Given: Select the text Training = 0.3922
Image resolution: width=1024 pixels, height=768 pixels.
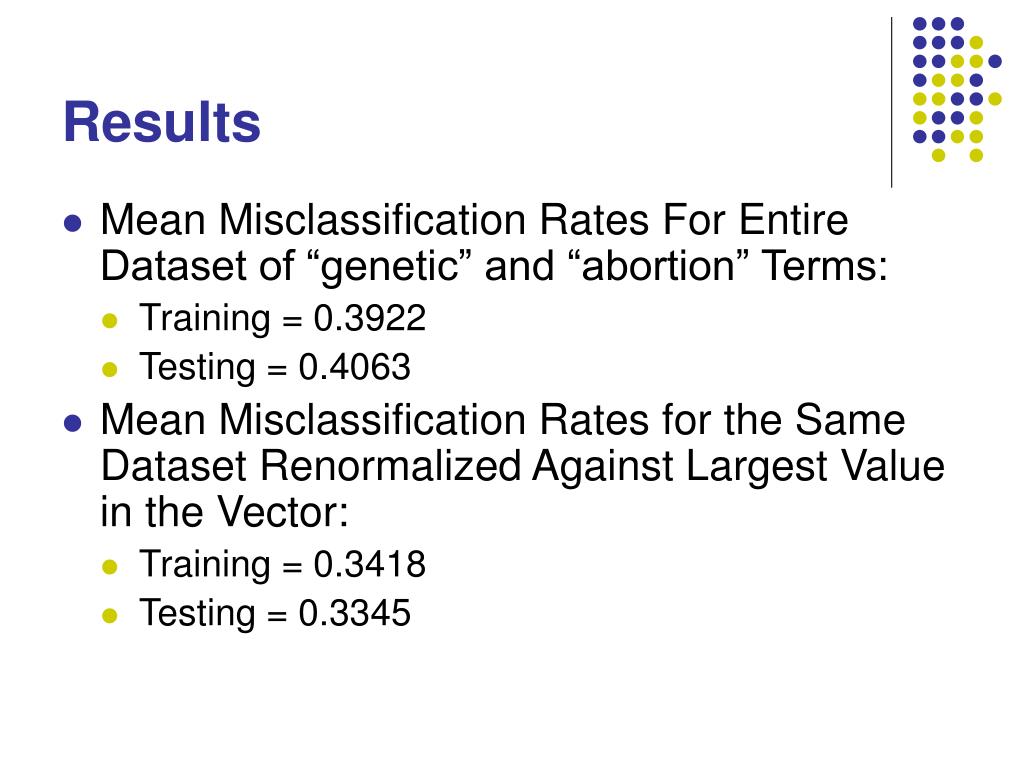Looking at the screenshot, I should pyautogui.click(x=283, y=319).
